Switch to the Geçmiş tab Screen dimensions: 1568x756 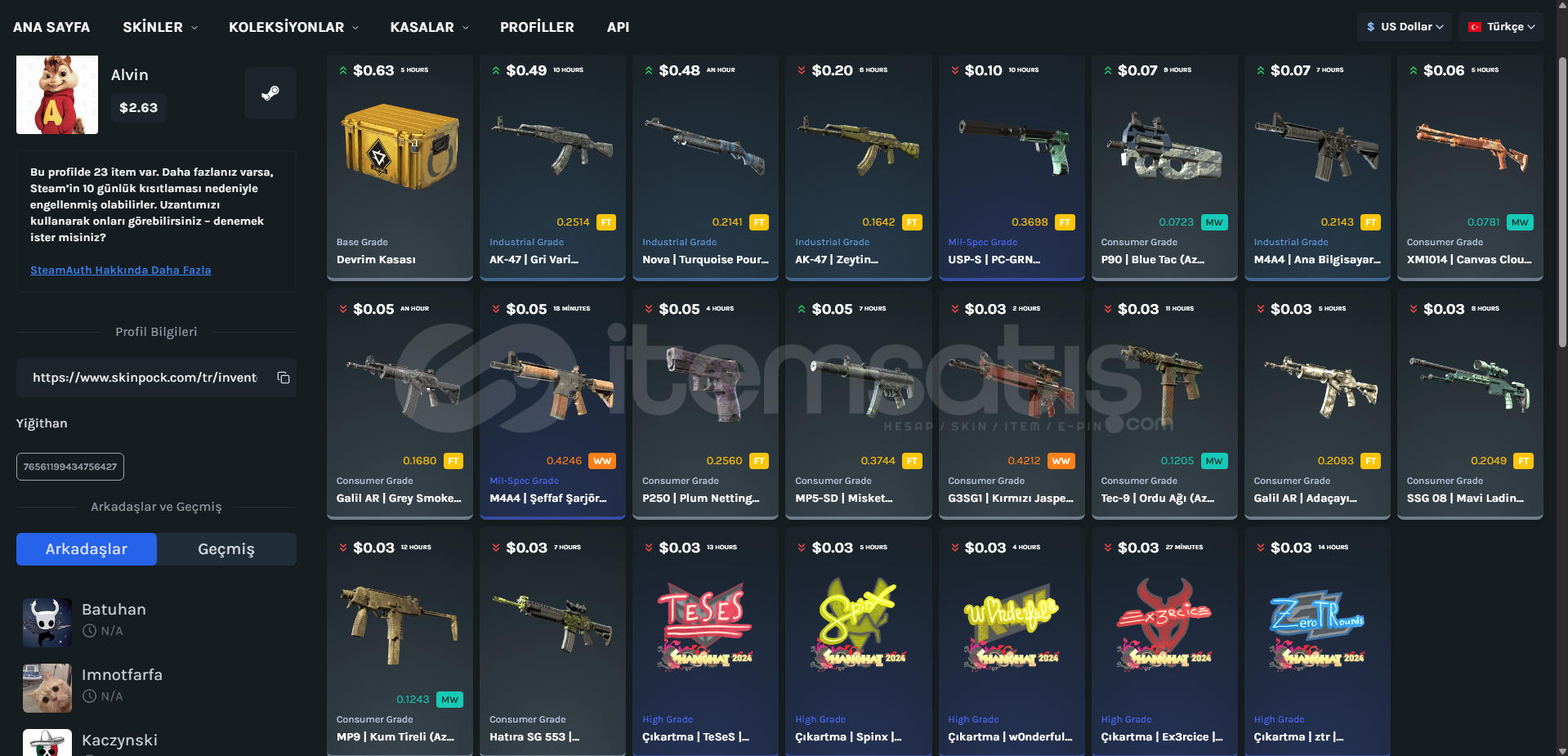pos(226,549)
